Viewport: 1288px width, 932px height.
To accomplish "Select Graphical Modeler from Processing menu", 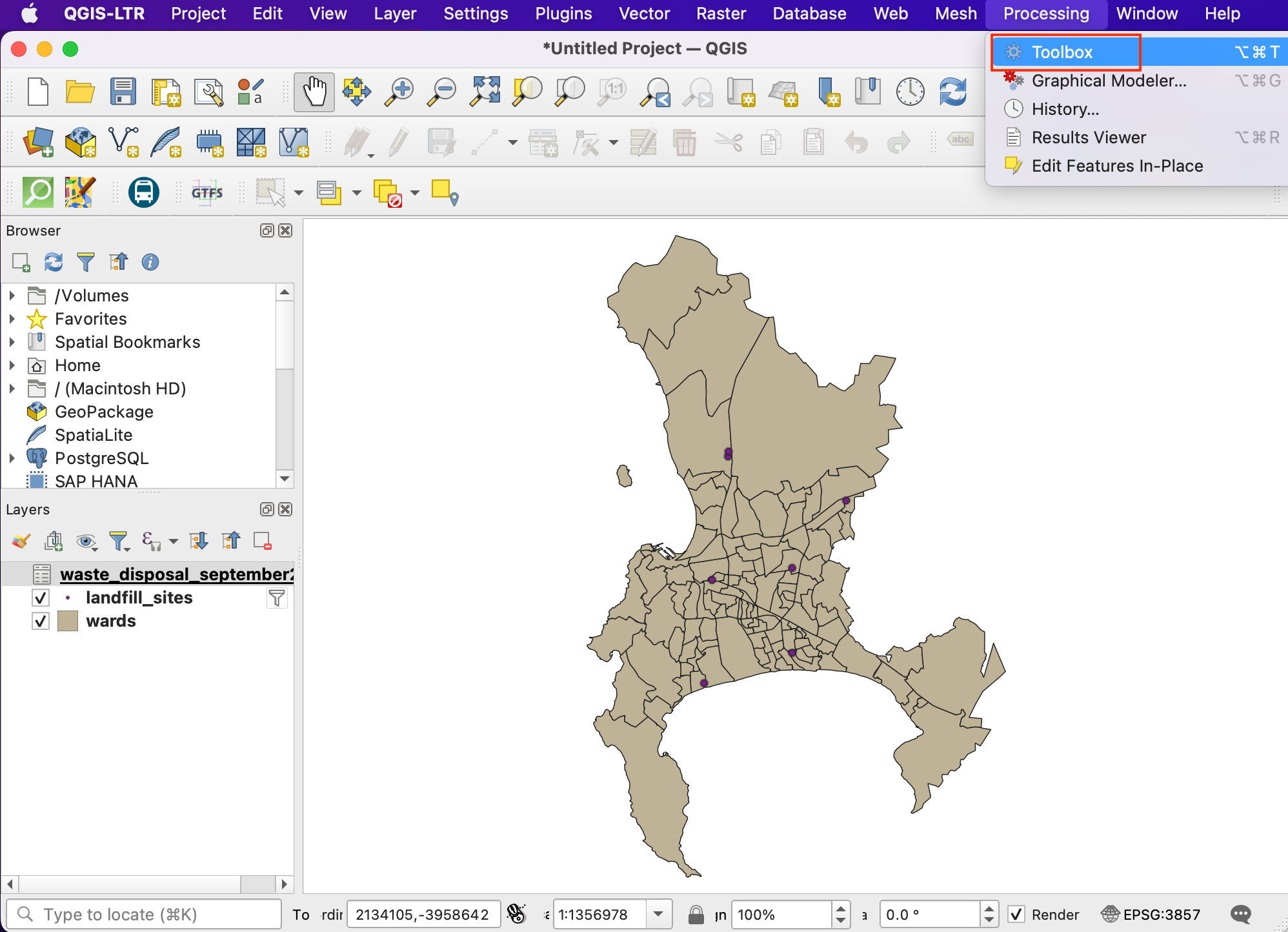I will tap(1108, 81).
